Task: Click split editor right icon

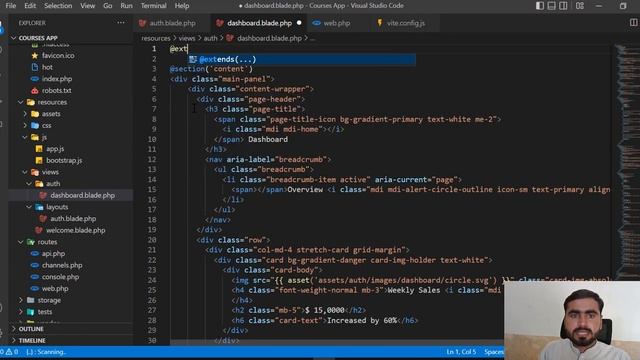Action: tap(633, 23)
